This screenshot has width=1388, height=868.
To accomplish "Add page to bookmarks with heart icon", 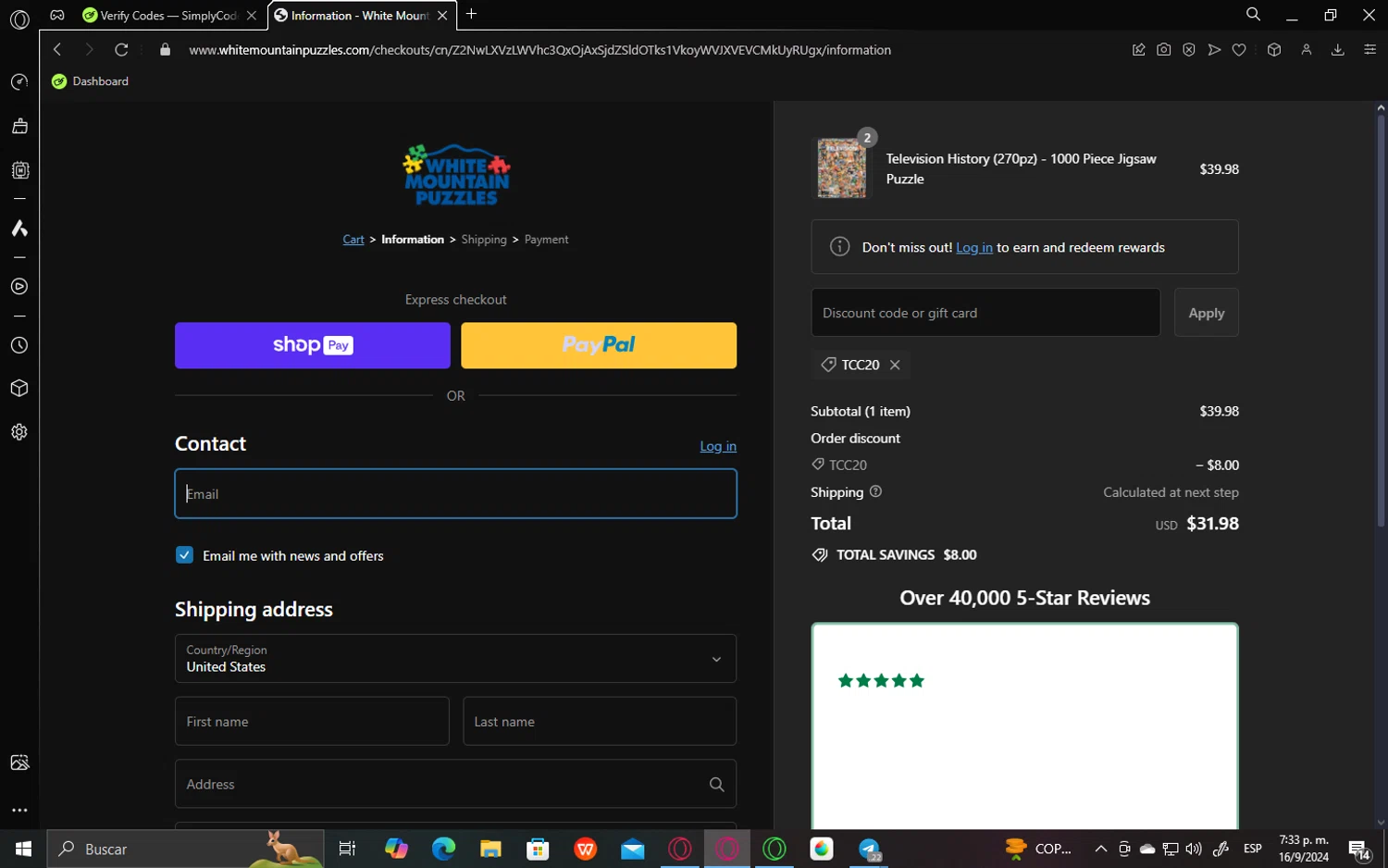I will pyautogui.click(x=1239, y=50).
